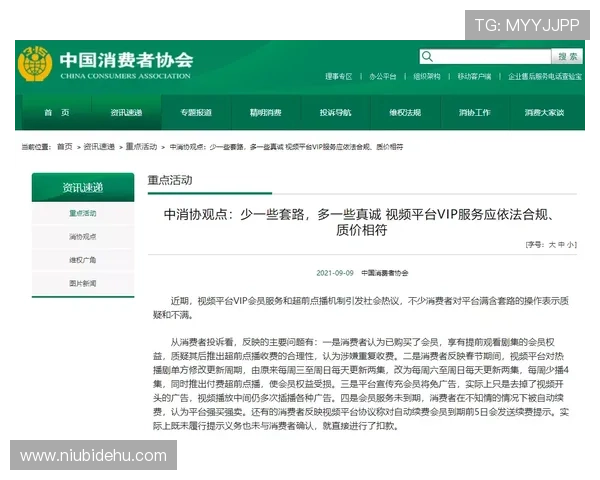
Task: Click the 搜索 search button
Action: (567, 57)
